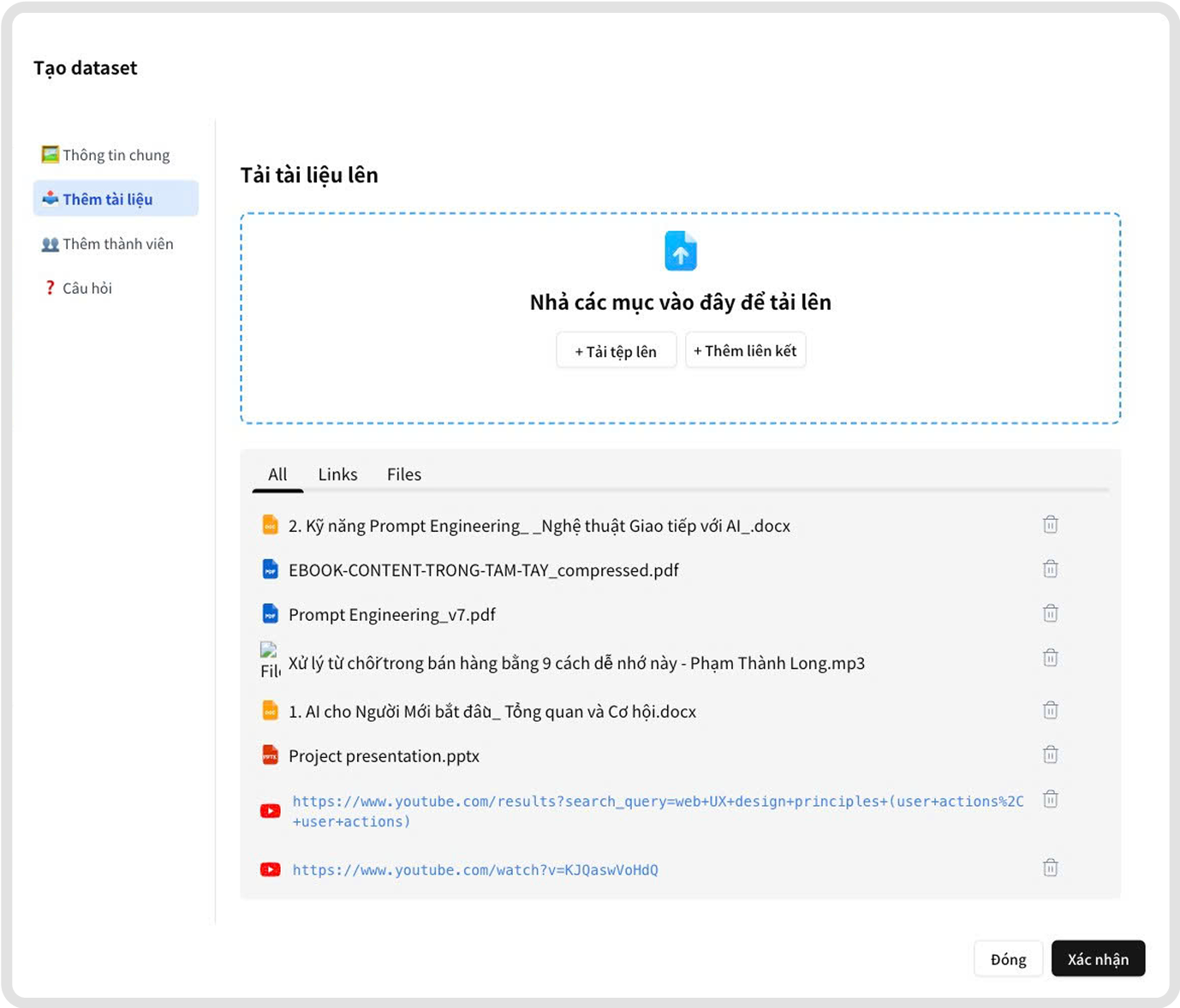Click the Thông tin chung picture icon

[50, 154]
